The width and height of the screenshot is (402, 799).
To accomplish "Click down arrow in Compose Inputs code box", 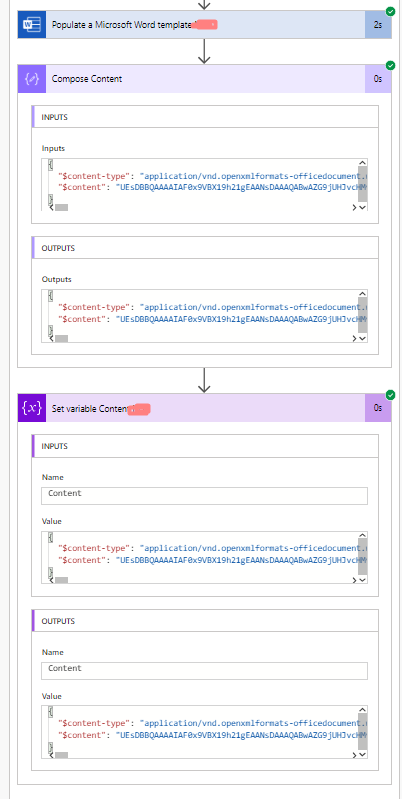I will tap(362, 207).
